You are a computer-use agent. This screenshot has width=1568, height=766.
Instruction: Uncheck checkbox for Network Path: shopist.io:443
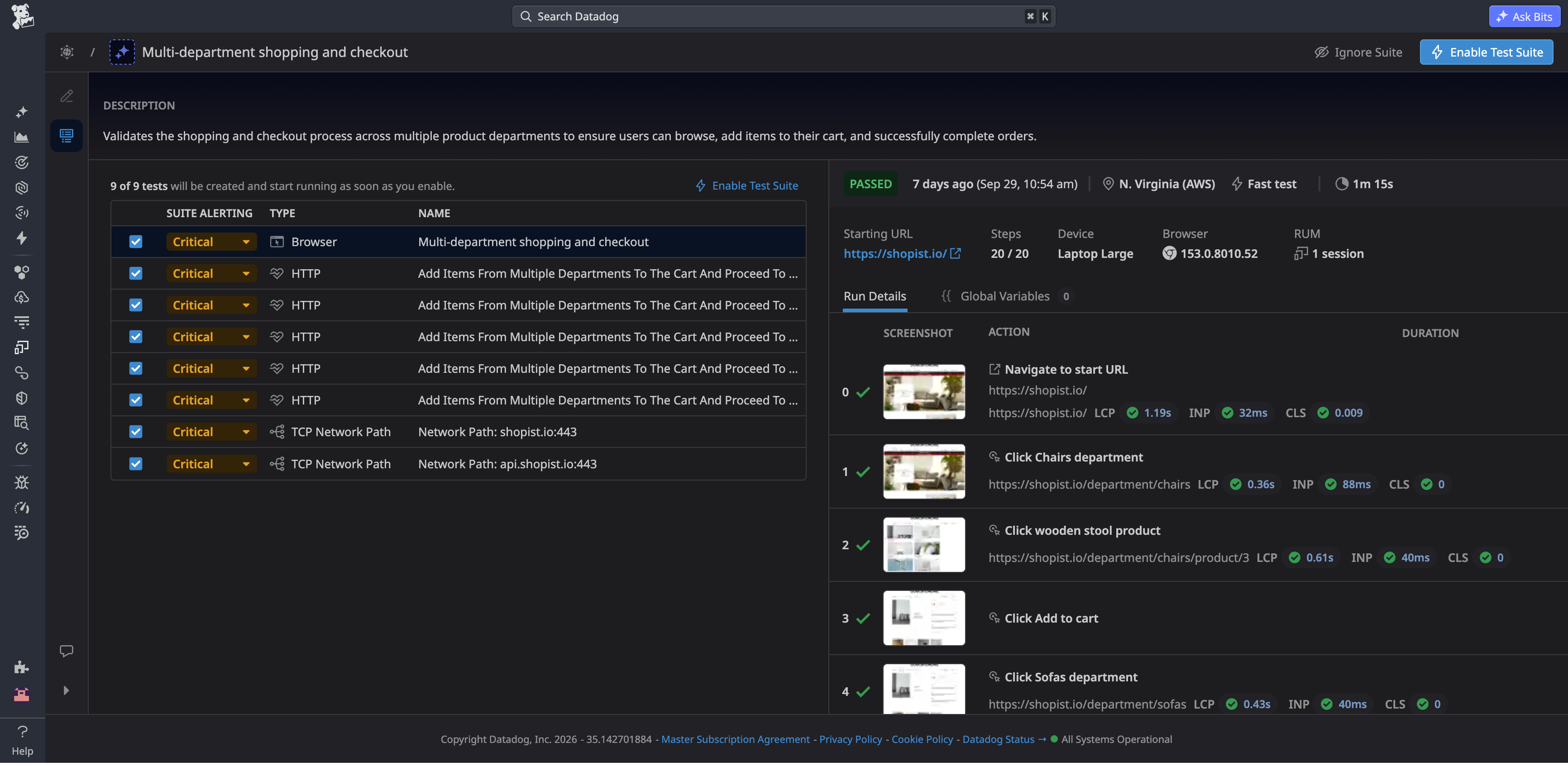click(136, 433)
